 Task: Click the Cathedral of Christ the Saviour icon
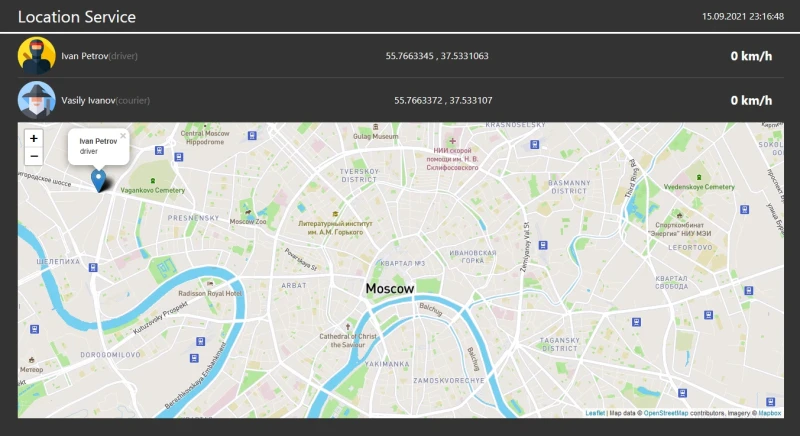(348, 326)
